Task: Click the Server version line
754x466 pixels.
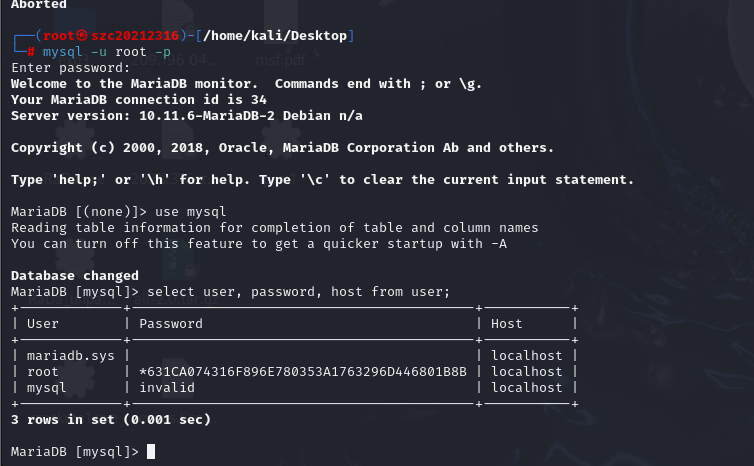Action: point(187,116)
